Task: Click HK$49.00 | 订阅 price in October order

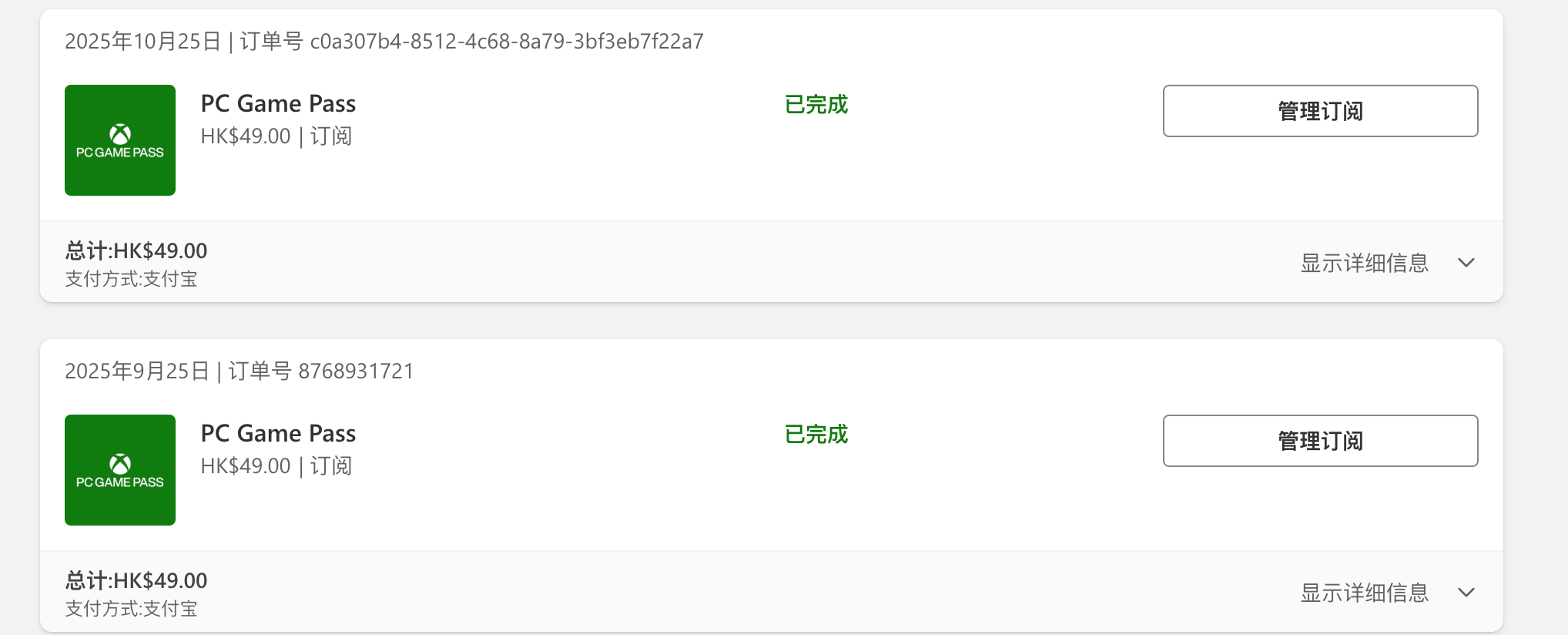Action: (x=276, y=136)
